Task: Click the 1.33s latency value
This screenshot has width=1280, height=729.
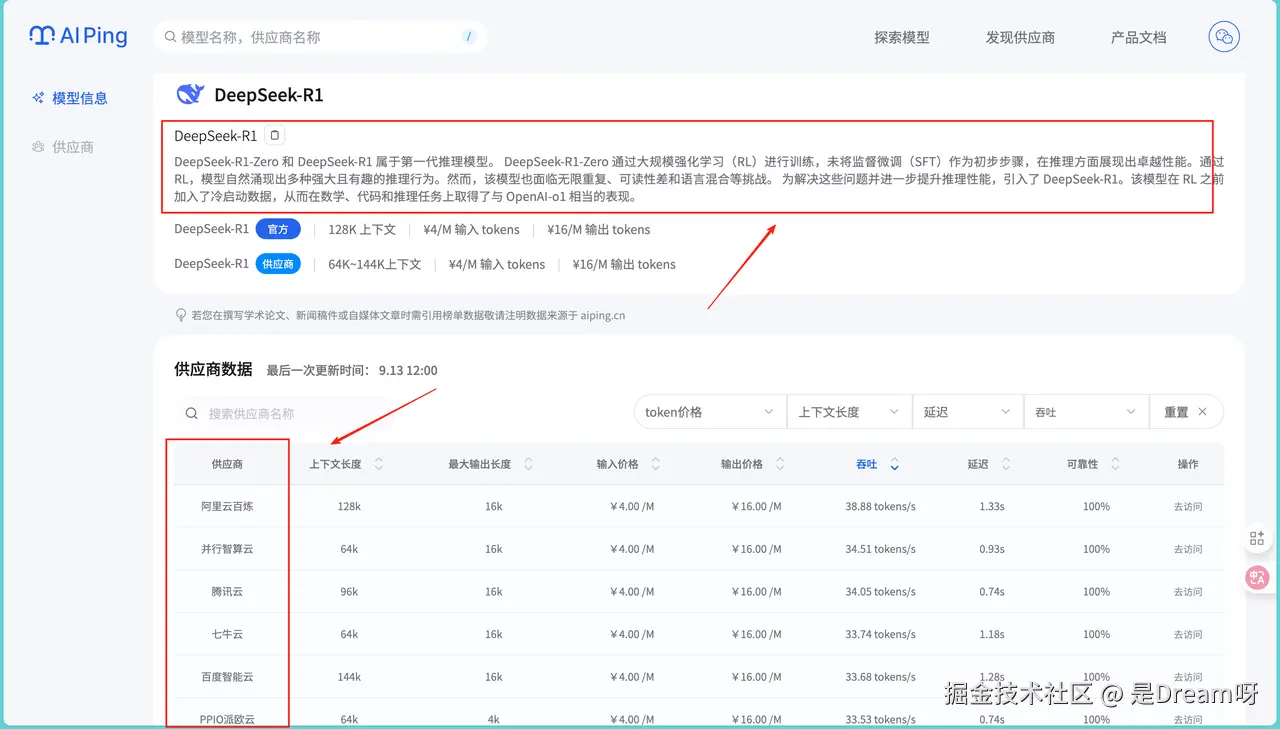Action: click(992, 507)
